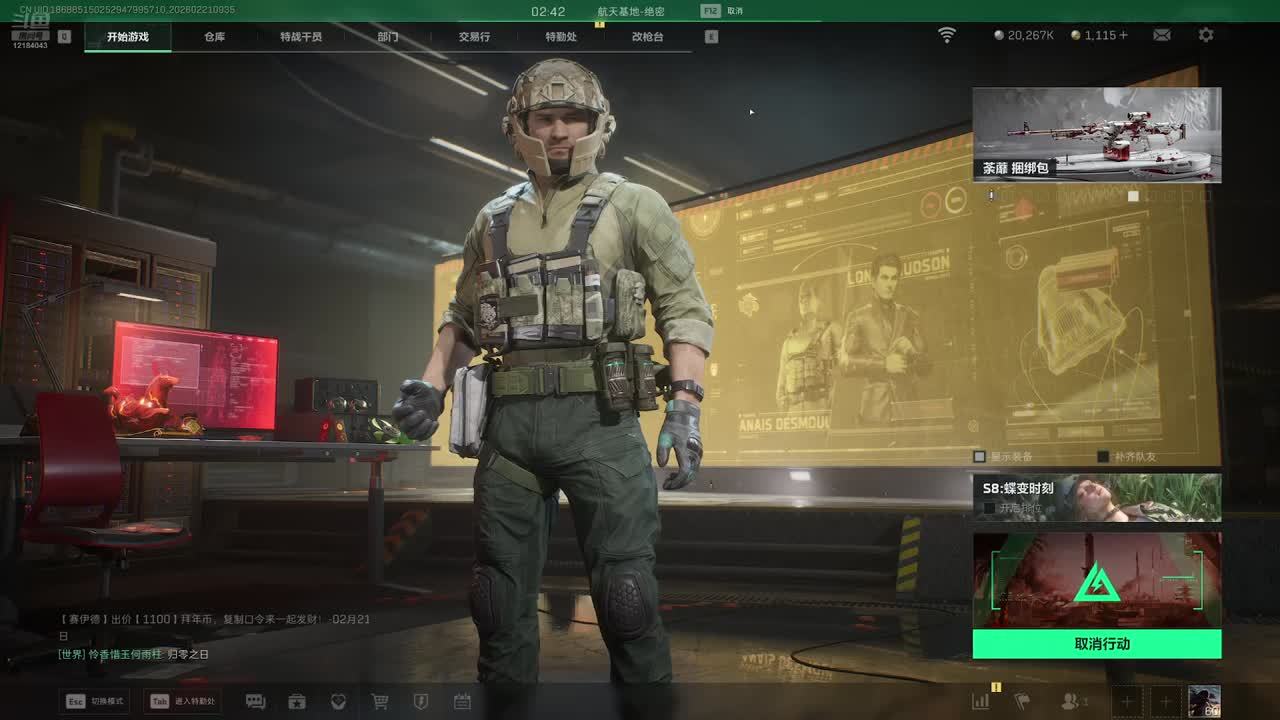Click the first empty teammate invite slot
The height and width of the screenshot is (720, 1280).
pos(1126,702)
